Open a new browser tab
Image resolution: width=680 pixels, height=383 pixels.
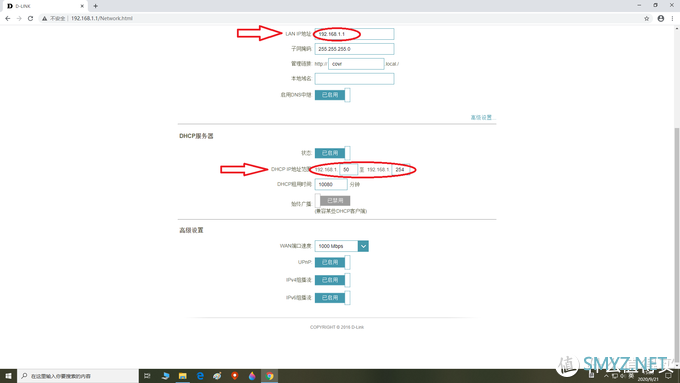click(95, 6)
